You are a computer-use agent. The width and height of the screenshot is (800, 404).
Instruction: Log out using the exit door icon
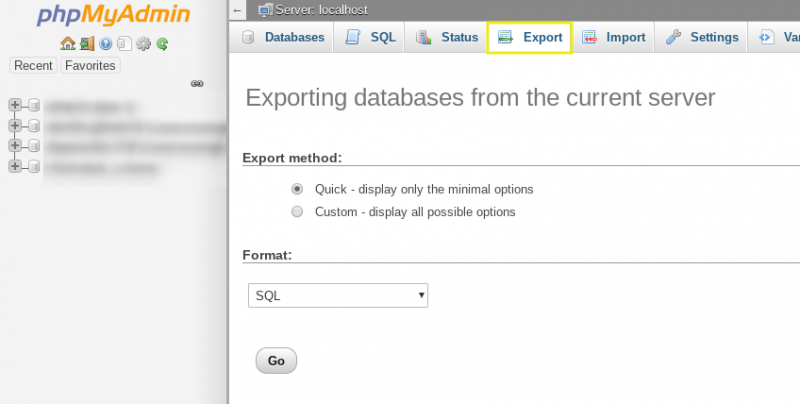click(87, 44)
